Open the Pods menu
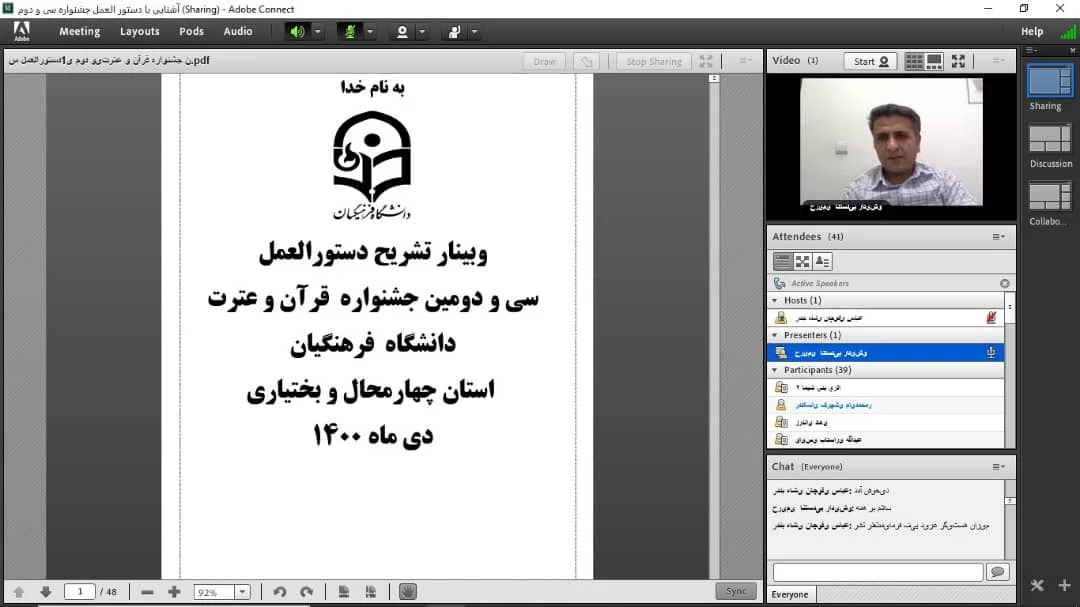This screenshot has width=1080, height=607. (x=191, y=32)
